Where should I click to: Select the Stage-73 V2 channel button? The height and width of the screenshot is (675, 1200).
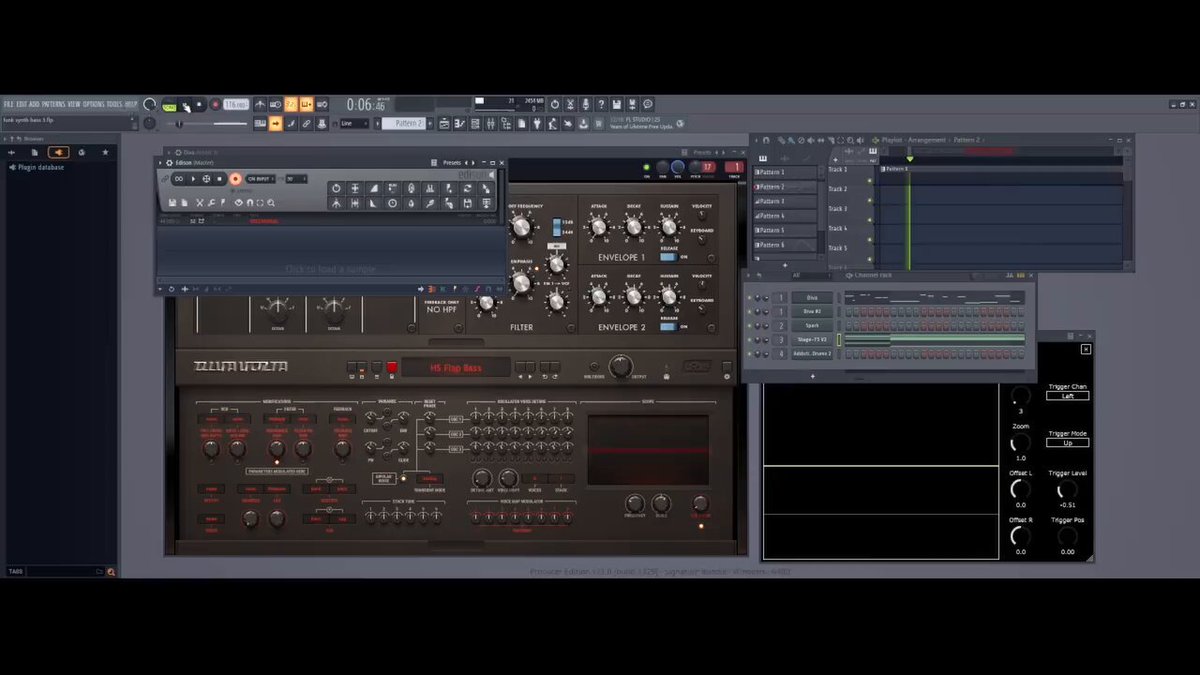point(812,340)
